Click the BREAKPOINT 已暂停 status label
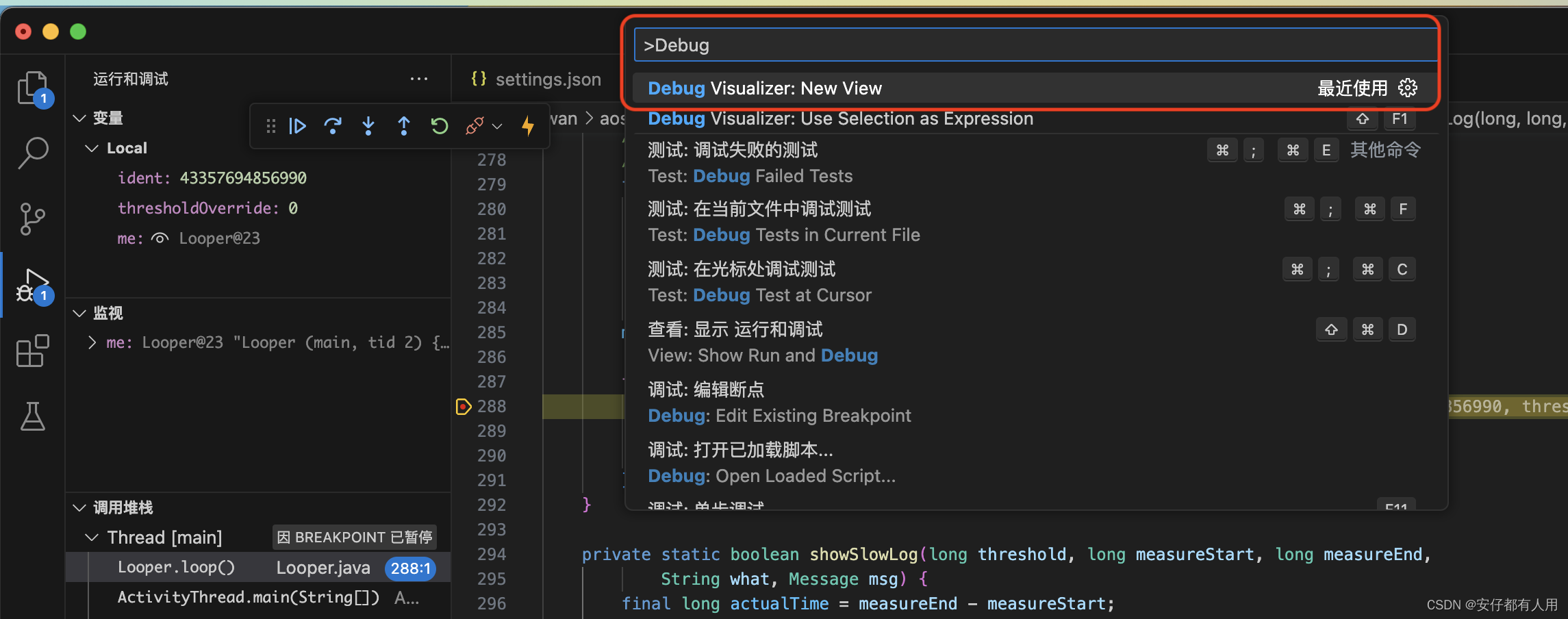This screenshot has height=619, width=1568. pyautogui.click(x=355, y=538)
